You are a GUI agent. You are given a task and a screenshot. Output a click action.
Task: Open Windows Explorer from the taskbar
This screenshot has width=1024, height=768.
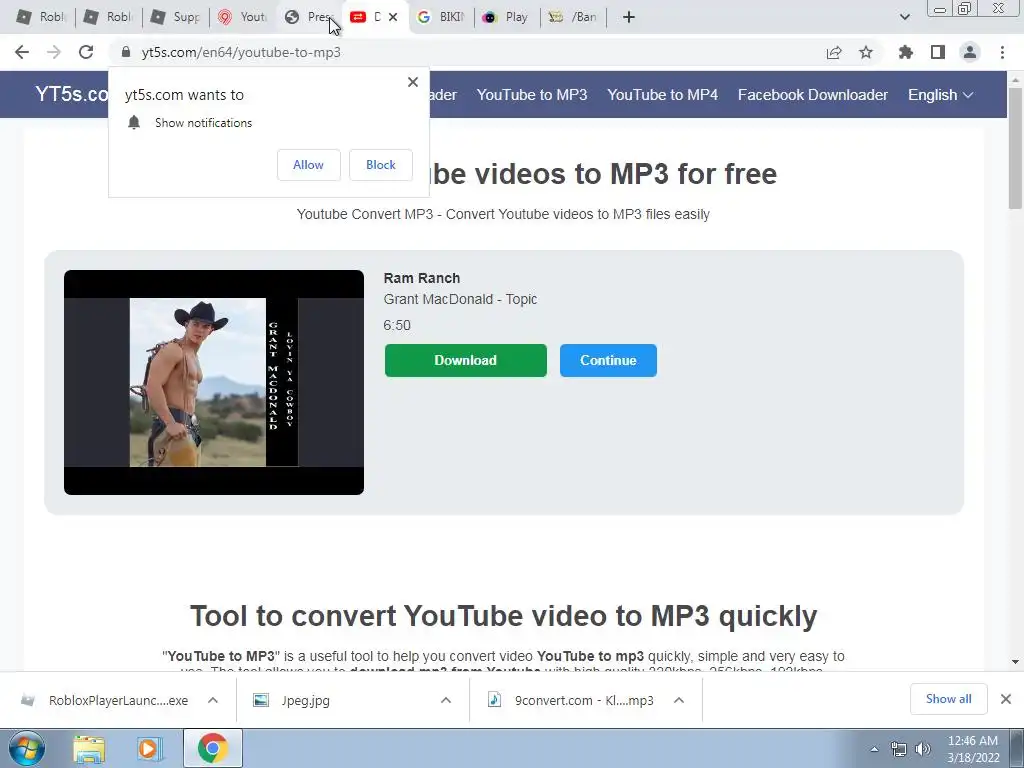(89, 748)
